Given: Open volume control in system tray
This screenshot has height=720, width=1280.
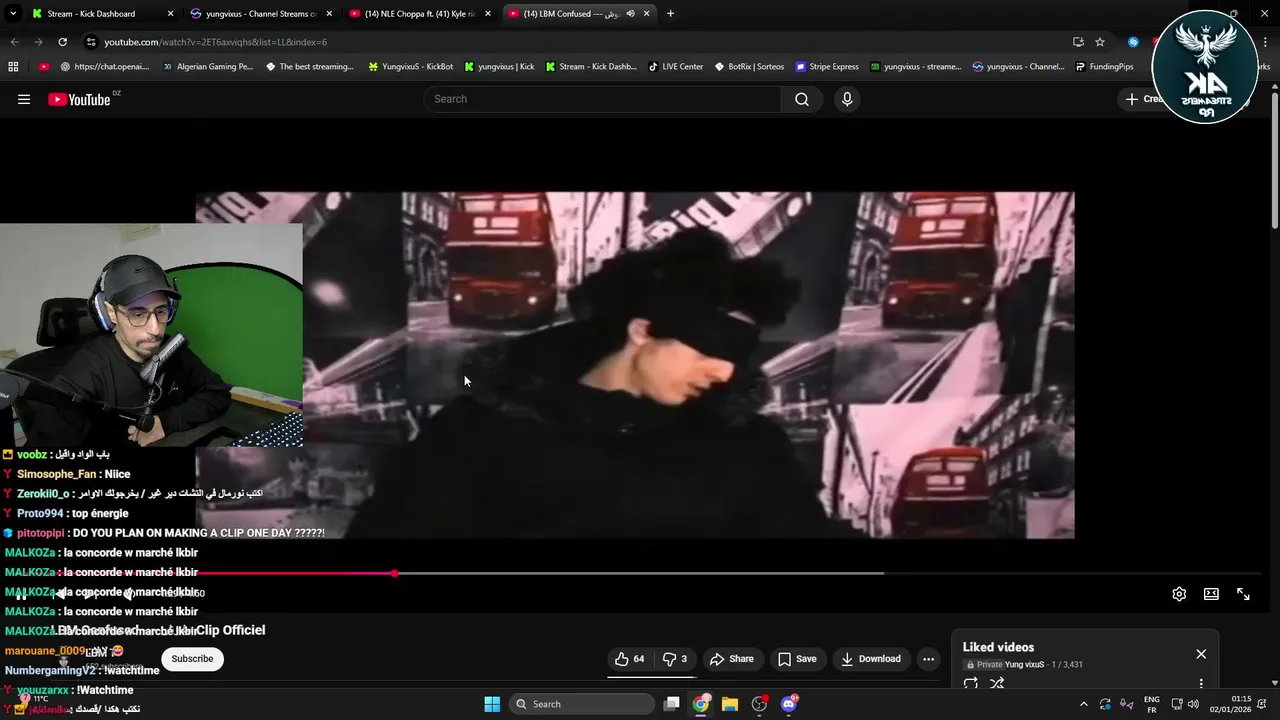Looking at the screenshot, I should 1193,704.
